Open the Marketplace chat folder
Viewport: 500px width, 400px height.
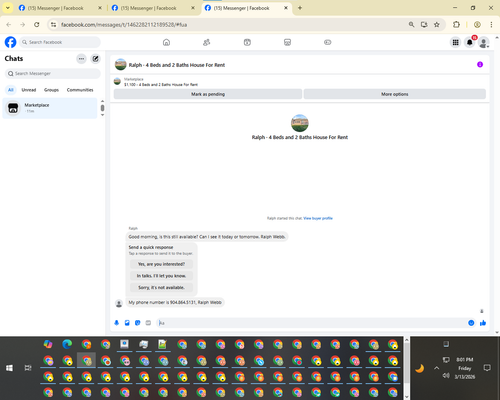click(x=50, y=108)
